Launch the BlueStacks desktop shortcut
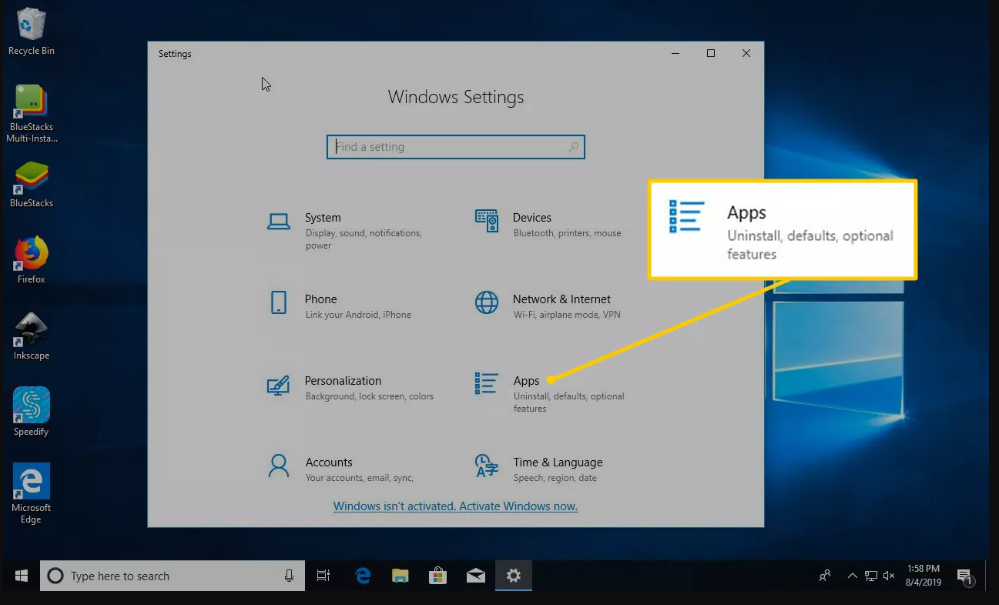Viewport: 999px width, 605px height. click(x=31, y=185)
